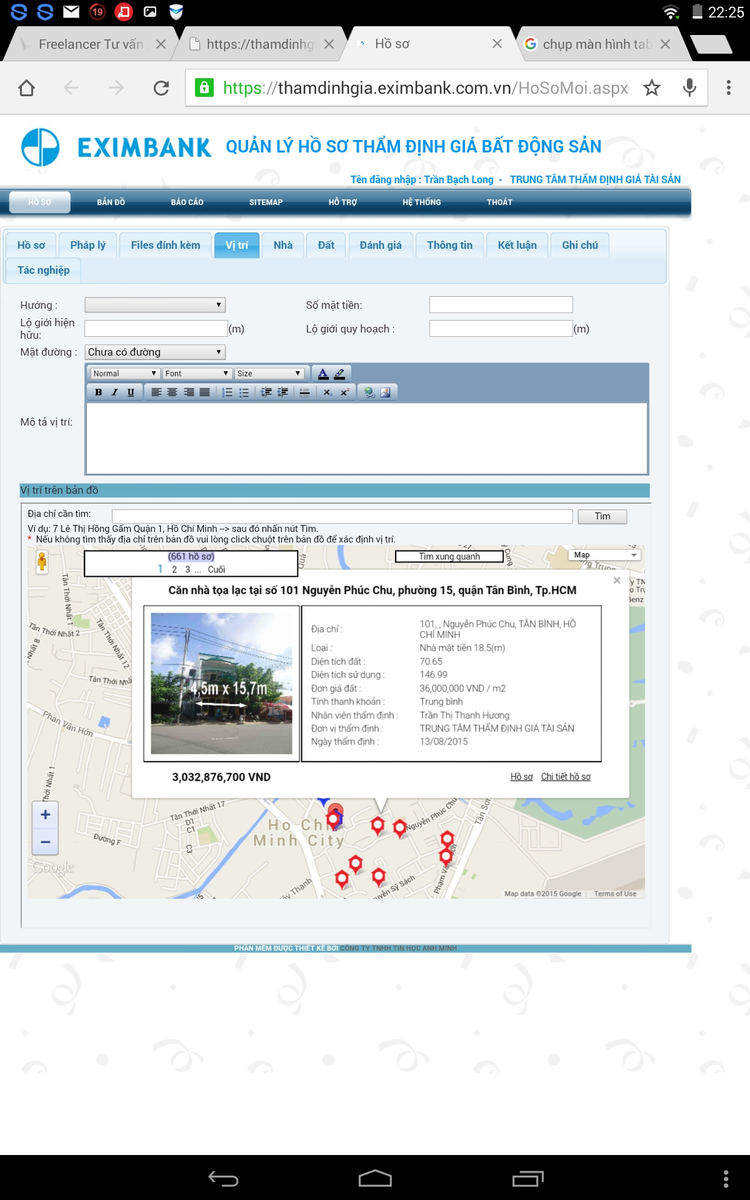Switch to Files đính kèm tab
This screenshot has height=1200, width=750.
click(165, 245)
